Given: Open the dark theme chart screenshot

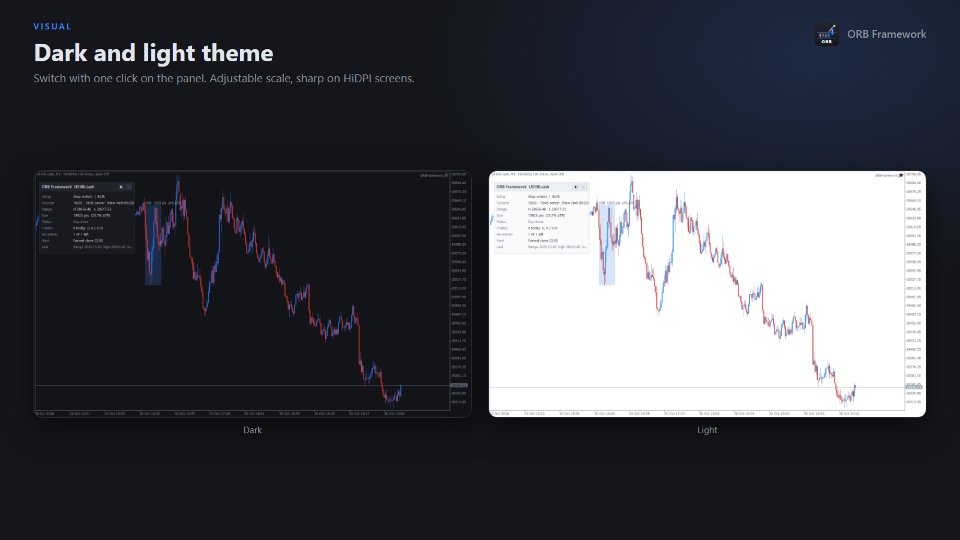Looking at the screenshot, I should 252,294.
